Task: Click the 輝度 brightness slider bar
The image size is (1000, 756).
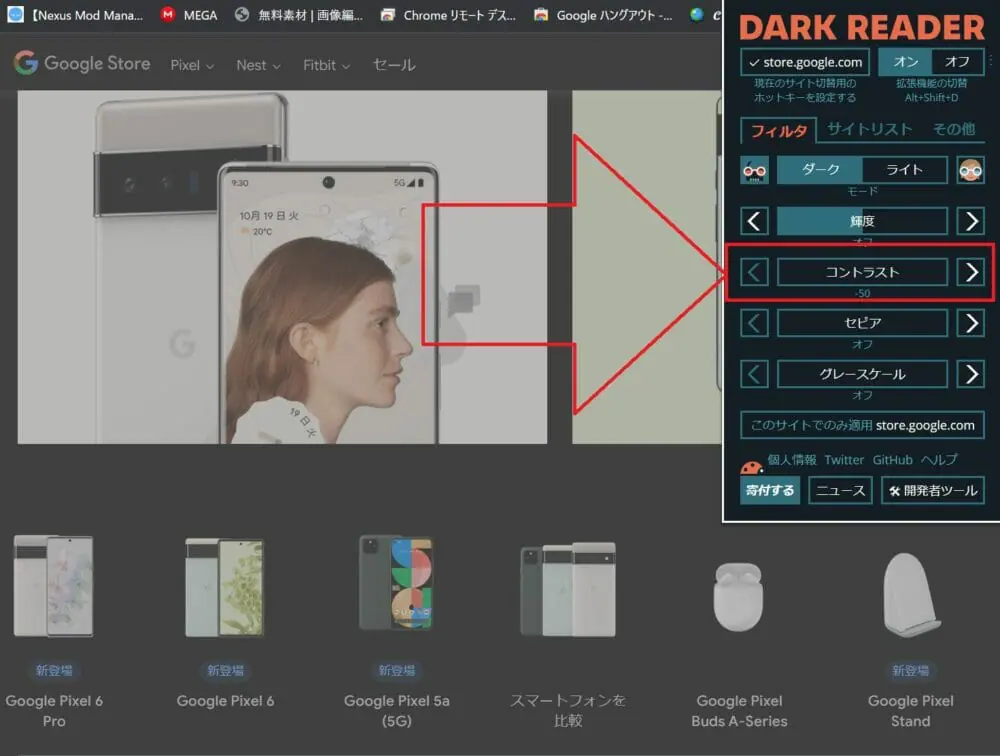Action: tap(862, 221)
